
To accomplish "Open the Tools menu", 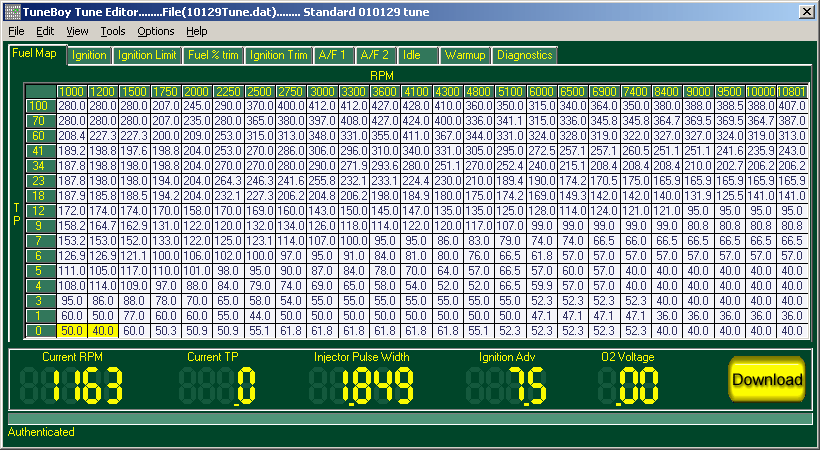I will [112, 31].
